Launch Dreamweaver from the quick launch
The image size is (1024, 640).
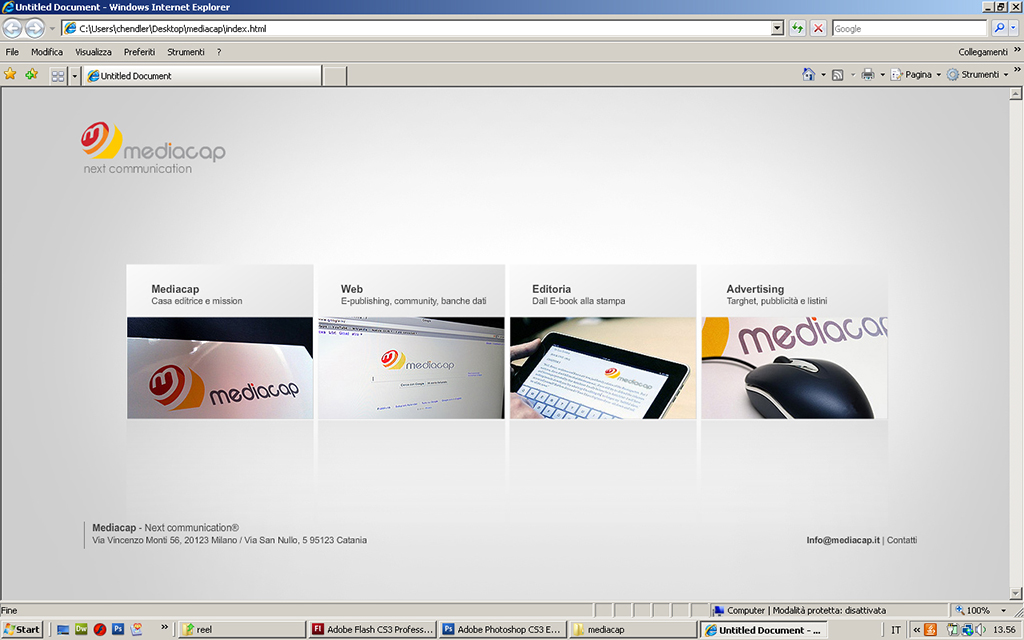81,630
